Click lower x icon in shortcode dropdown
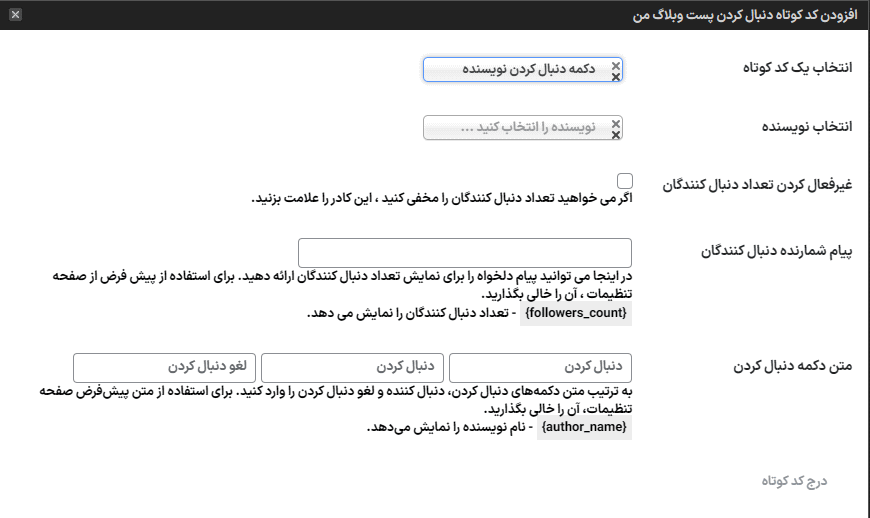Image resolution: width=870 pixels, height=518 pixels. (616, 76)
